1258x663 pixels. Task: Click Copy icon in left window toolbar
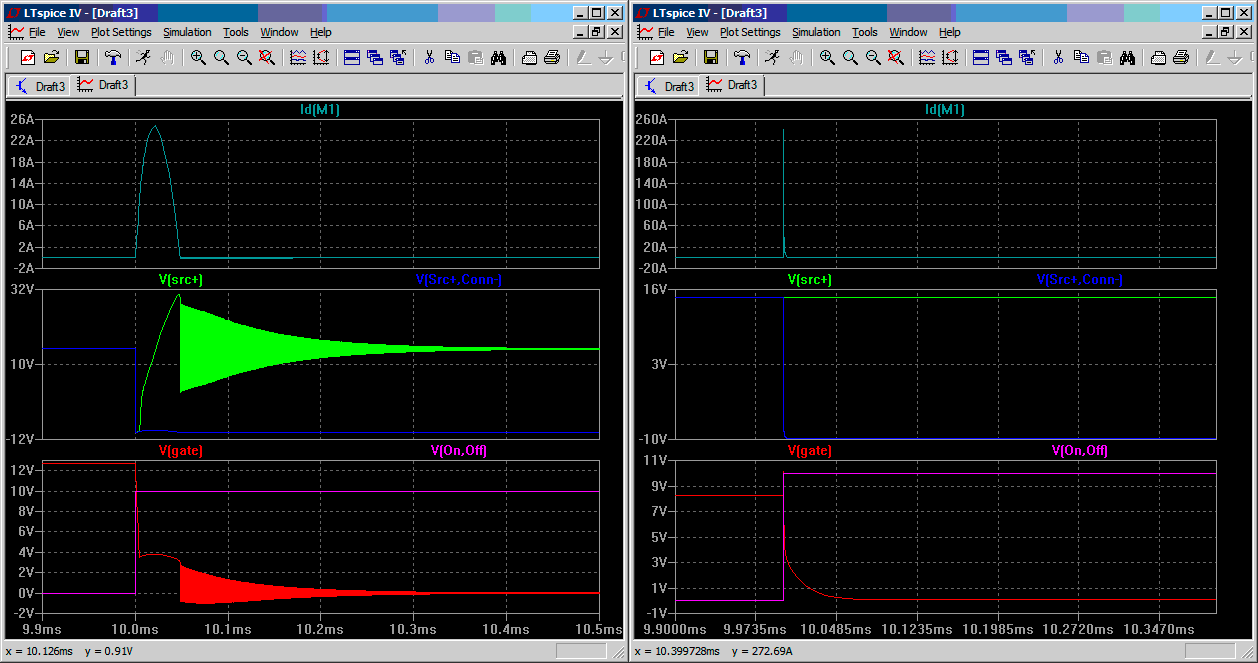[x=451, y=57]
